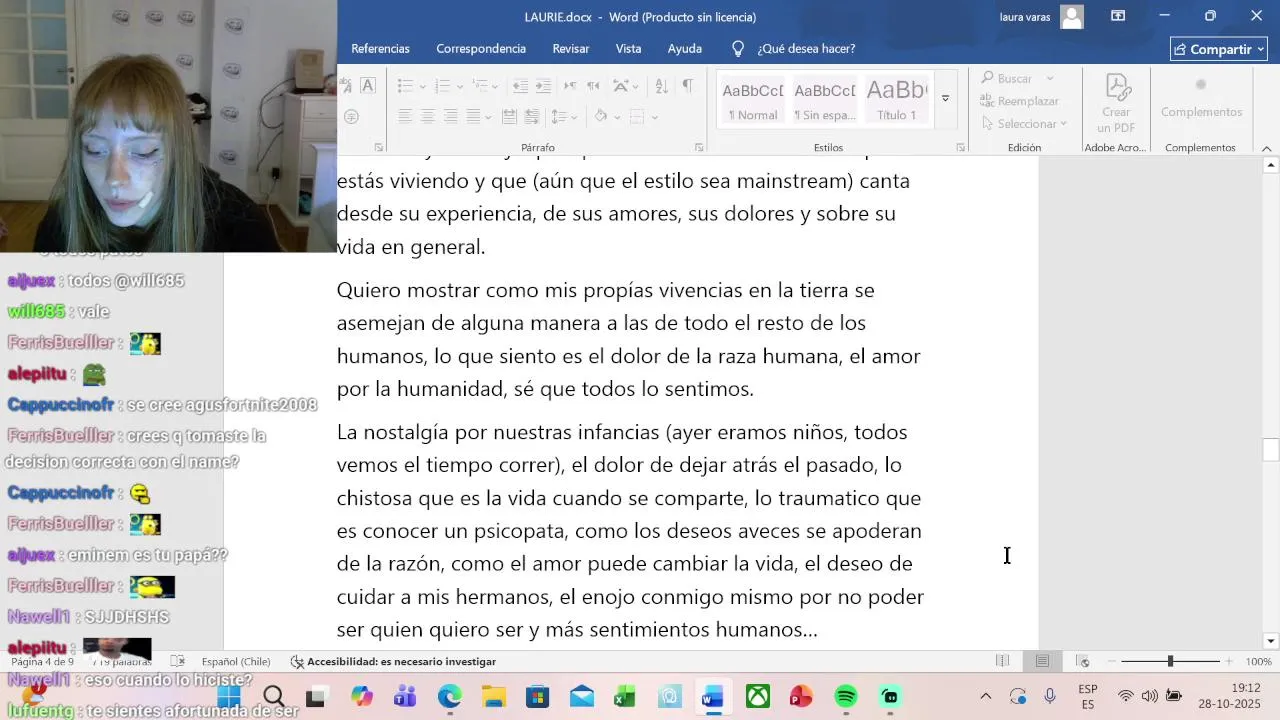Open the Seleccionar dropdown

click(1023, 124)
